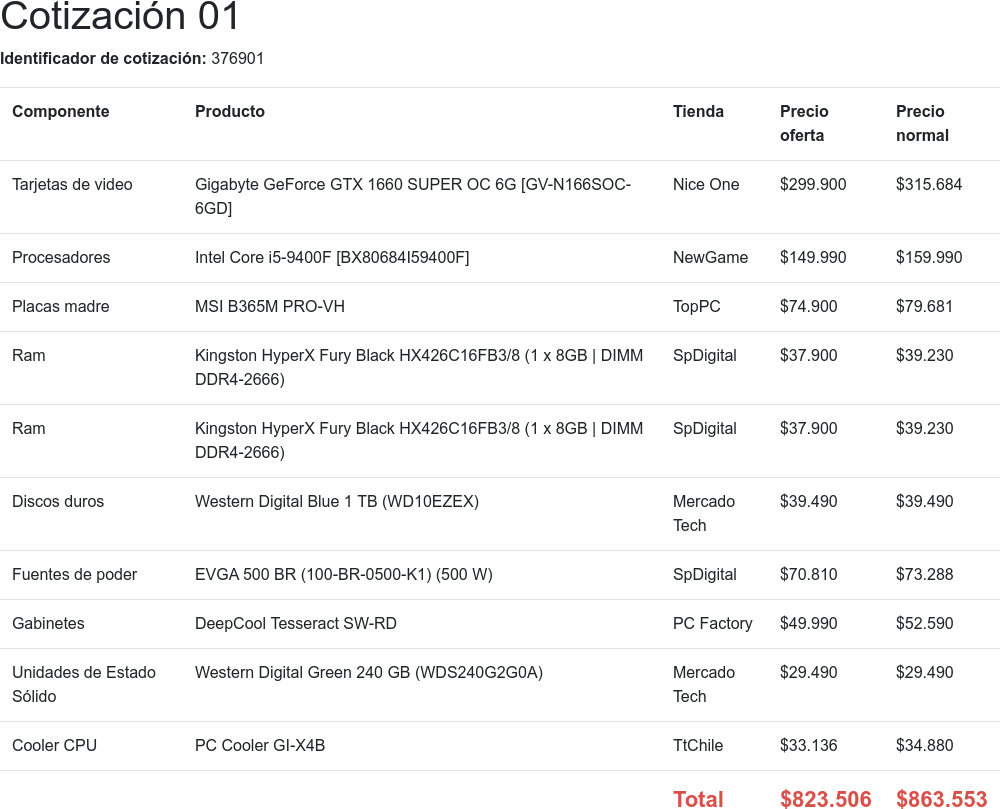Select the Gigabyte GeForce GTX 1660 SUPER product
The width and height of the screenshot is (1000, 809).
coord(413,196)
